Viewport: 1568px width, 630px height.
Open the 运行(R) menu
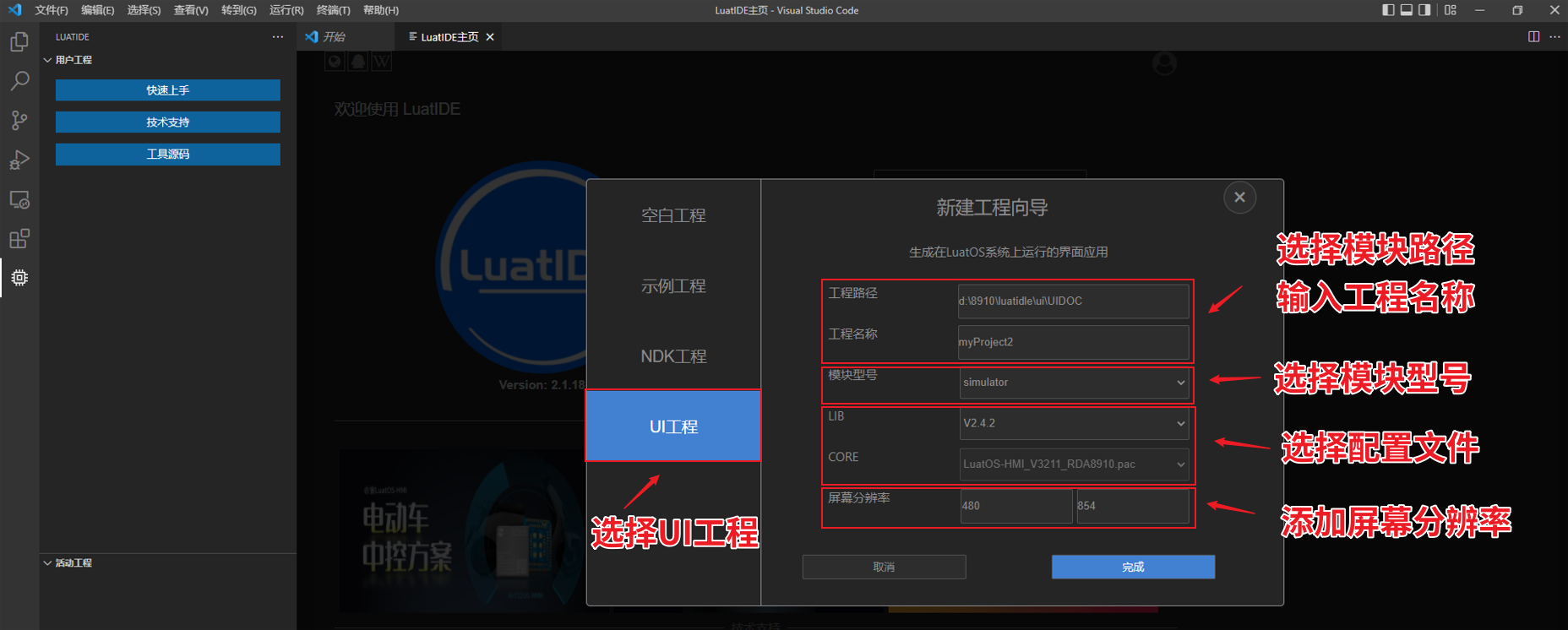(x=286, y=10)
